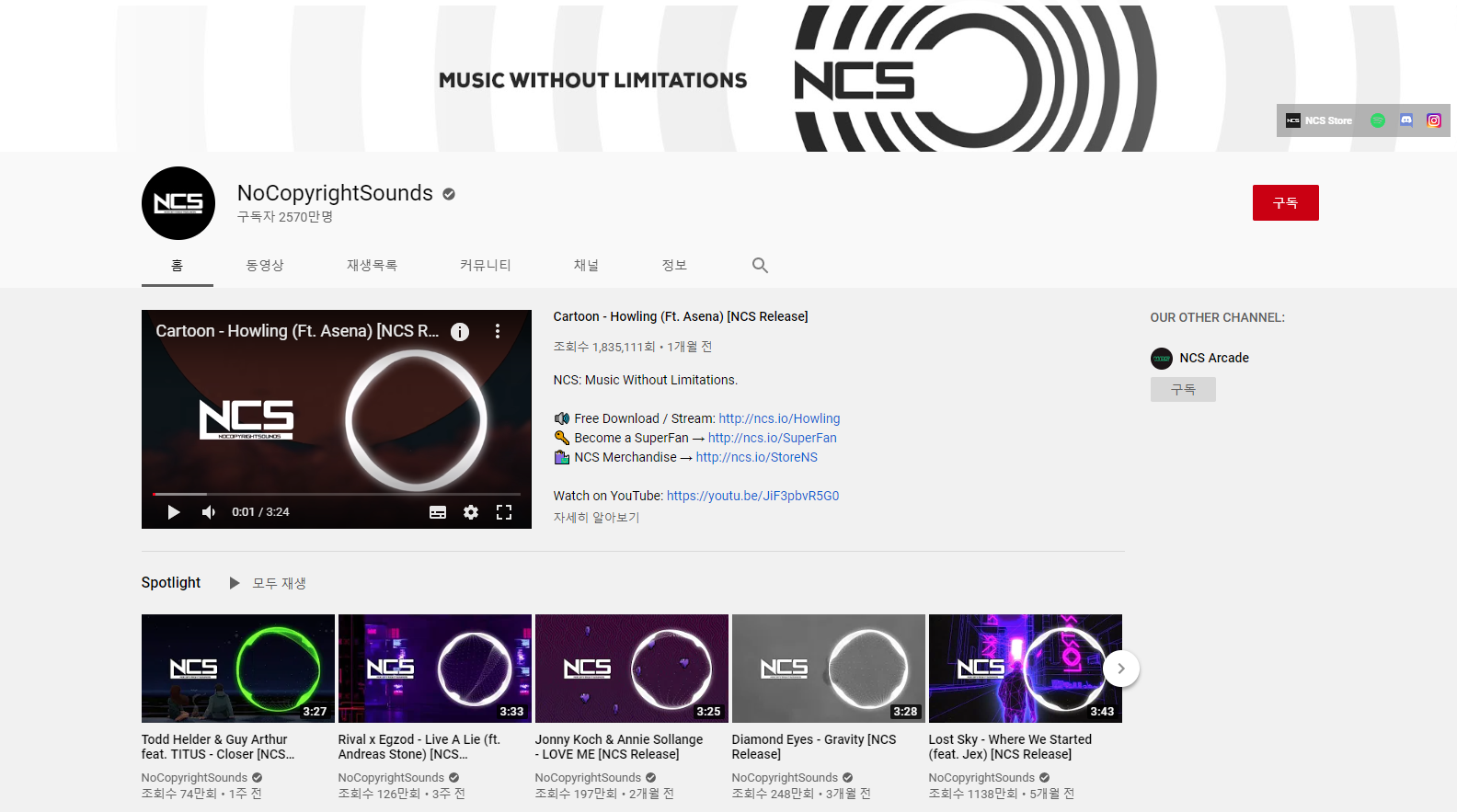Show next Spotlight videos with arrow
Screen dimensions: 1457x812
click(1121, 669)
